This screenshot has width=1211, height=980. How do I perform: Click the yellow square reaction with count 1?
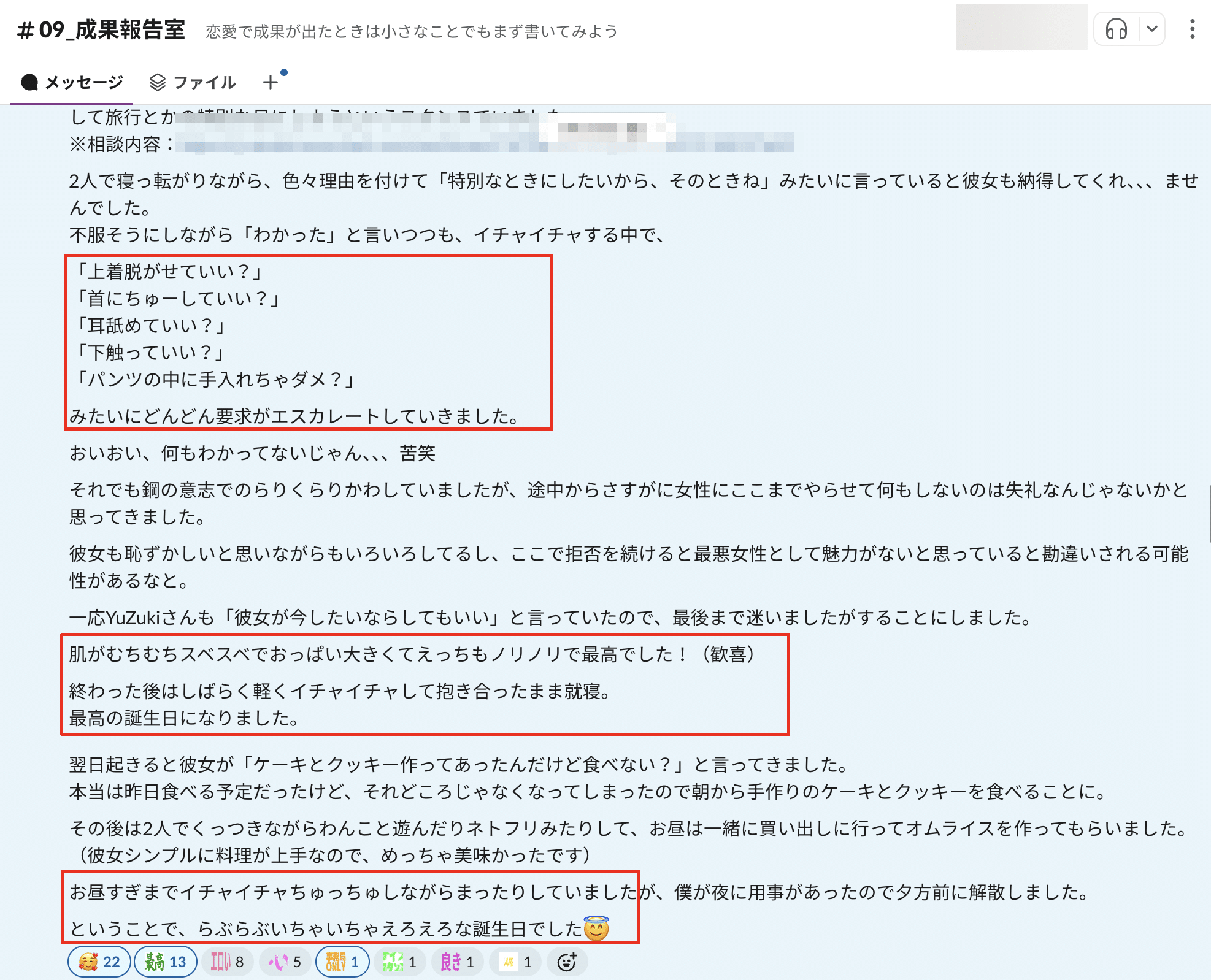tap(515, 962)
